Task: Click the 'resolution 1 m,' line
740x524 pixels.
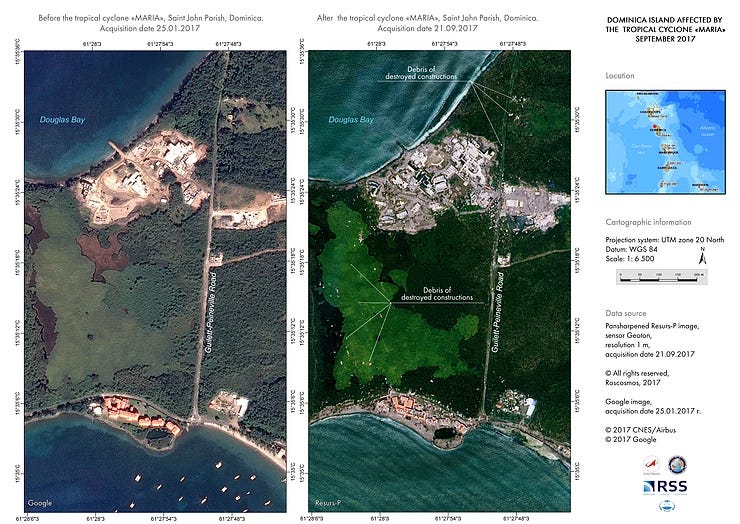Action: point(629,345)
